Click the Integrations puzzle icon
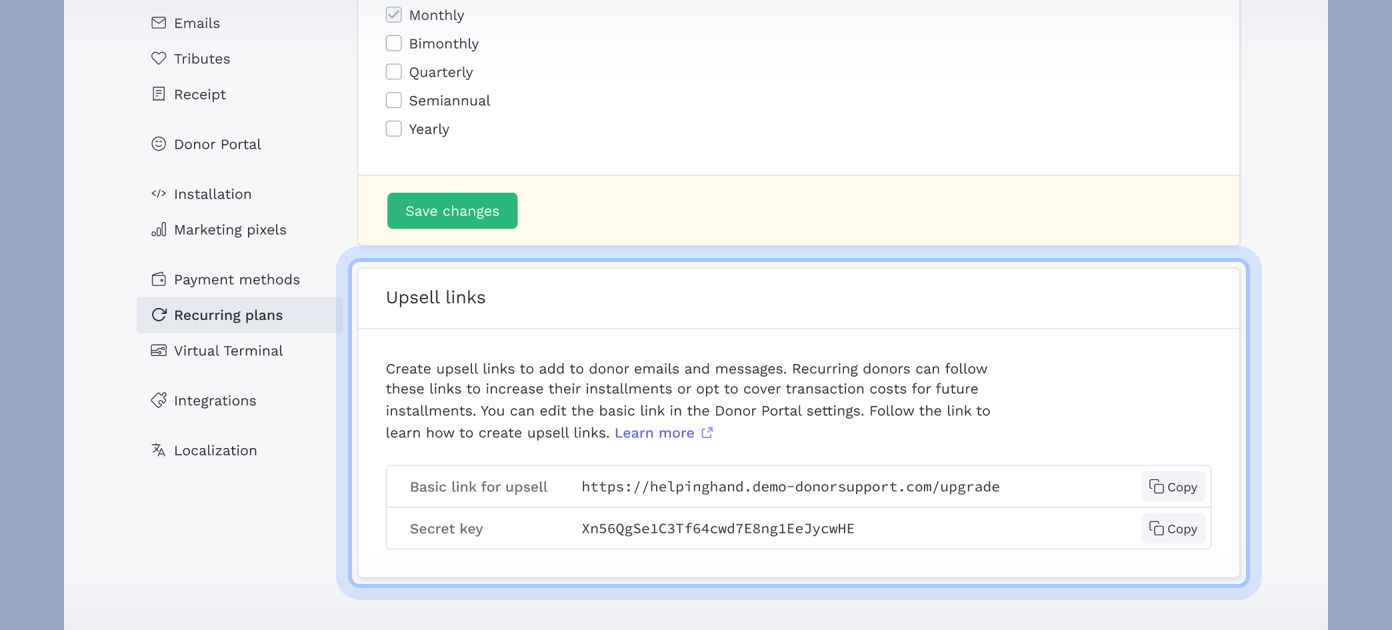This screenshot has width=1392, height=630. (x=158, y=401)
